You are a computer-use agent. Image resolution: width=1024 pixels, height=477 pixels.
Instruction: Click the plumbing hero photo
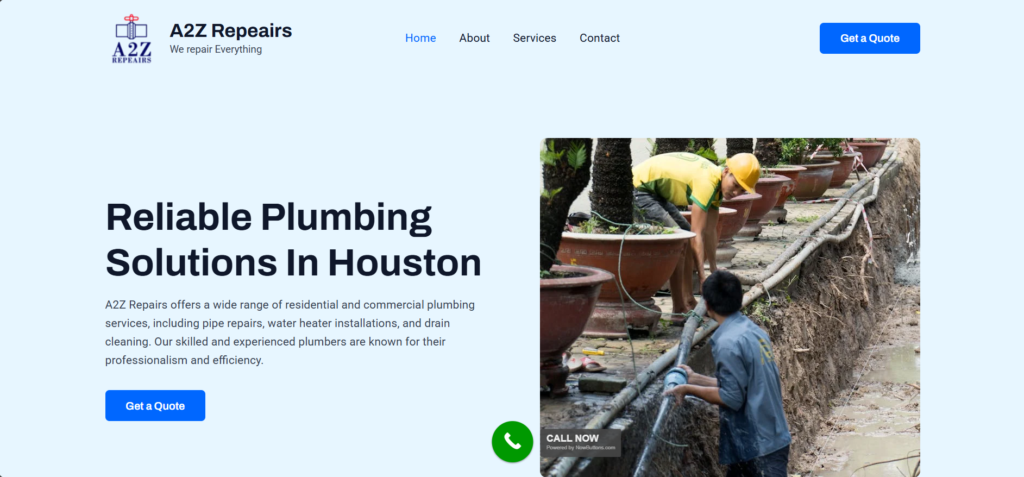[729, 307]
